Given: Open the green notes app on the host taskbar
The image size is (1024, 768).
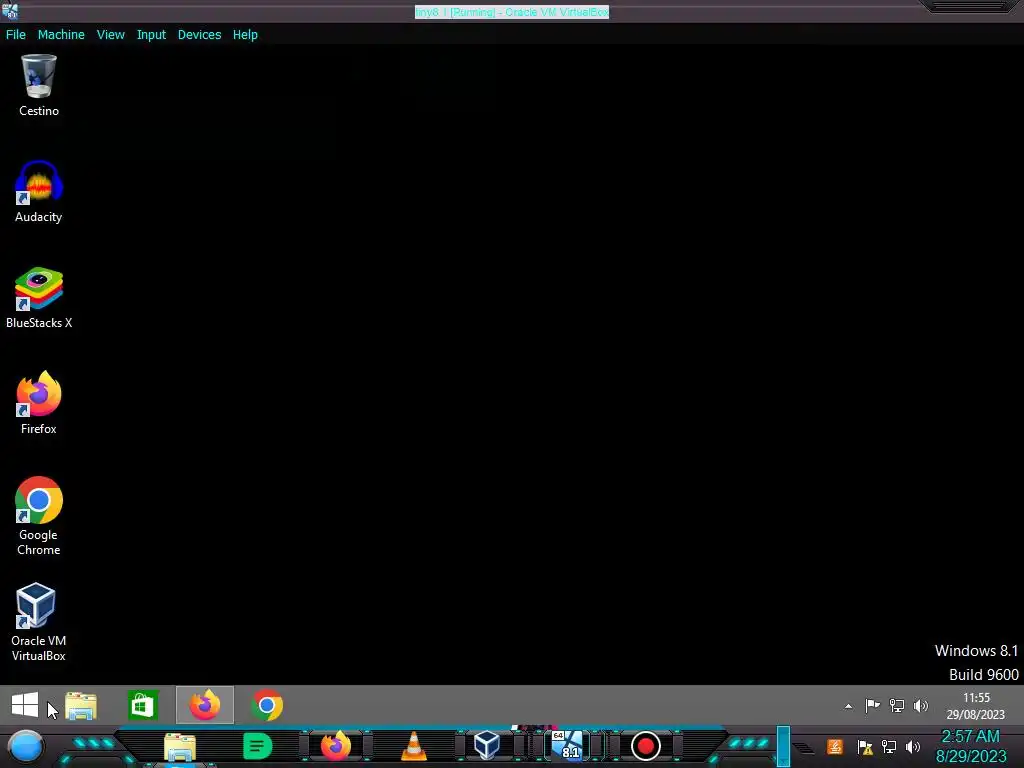Looking at the screenshot, I should tap(257, 746).
